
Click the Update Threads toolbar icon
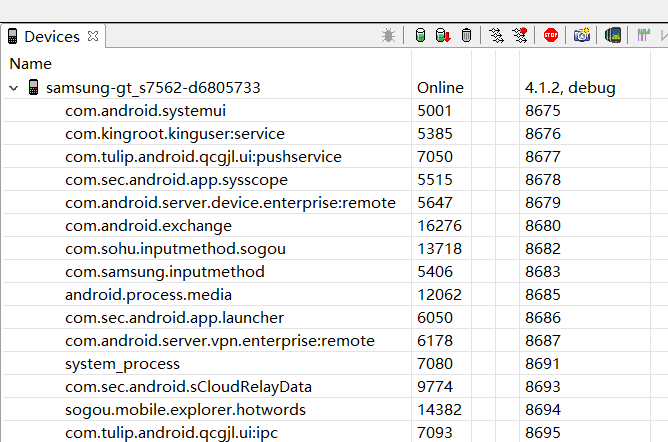pos(496,35)
